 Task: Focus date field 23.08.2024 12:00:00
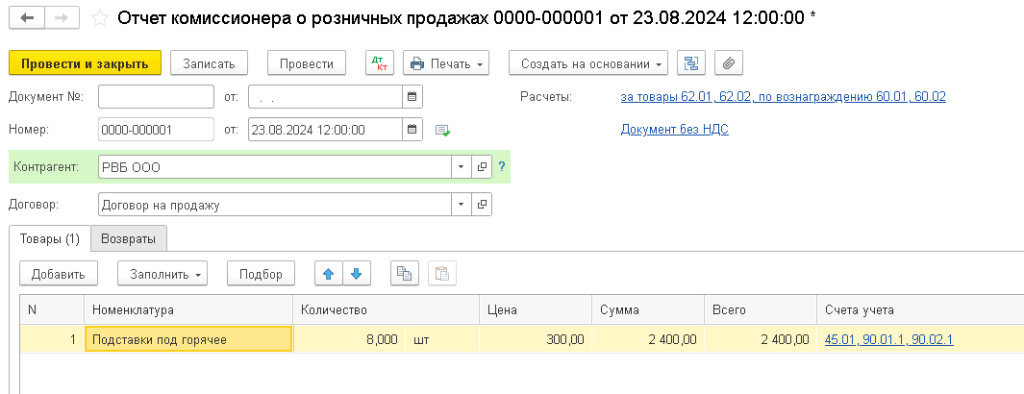point(325,129)
